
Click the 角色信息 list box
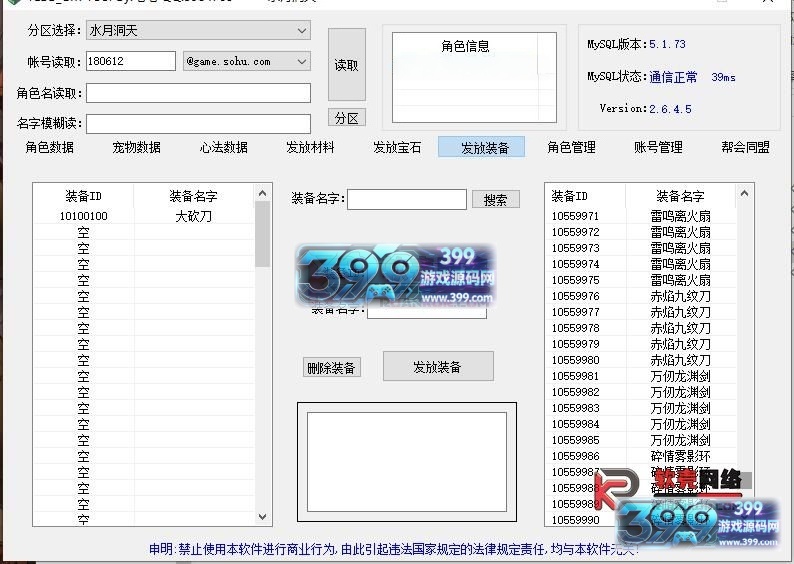(x=474, y=77)
